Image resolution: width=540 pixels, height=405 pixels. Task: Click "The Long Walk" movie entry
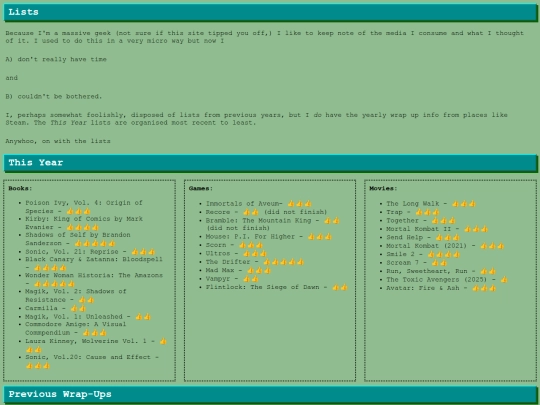pyautogui.click(x=431, y=204)
